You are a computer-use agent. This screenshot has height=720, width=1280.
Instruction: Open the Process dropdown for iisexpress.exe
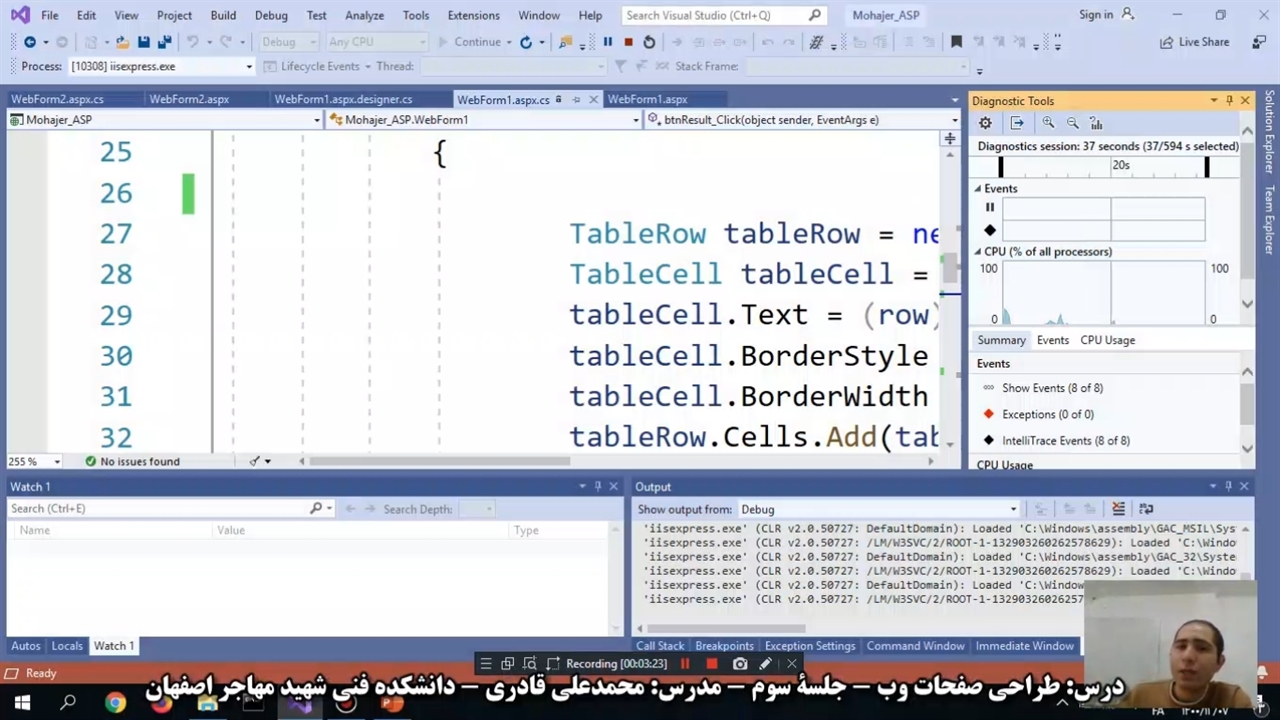click(249, 67)
